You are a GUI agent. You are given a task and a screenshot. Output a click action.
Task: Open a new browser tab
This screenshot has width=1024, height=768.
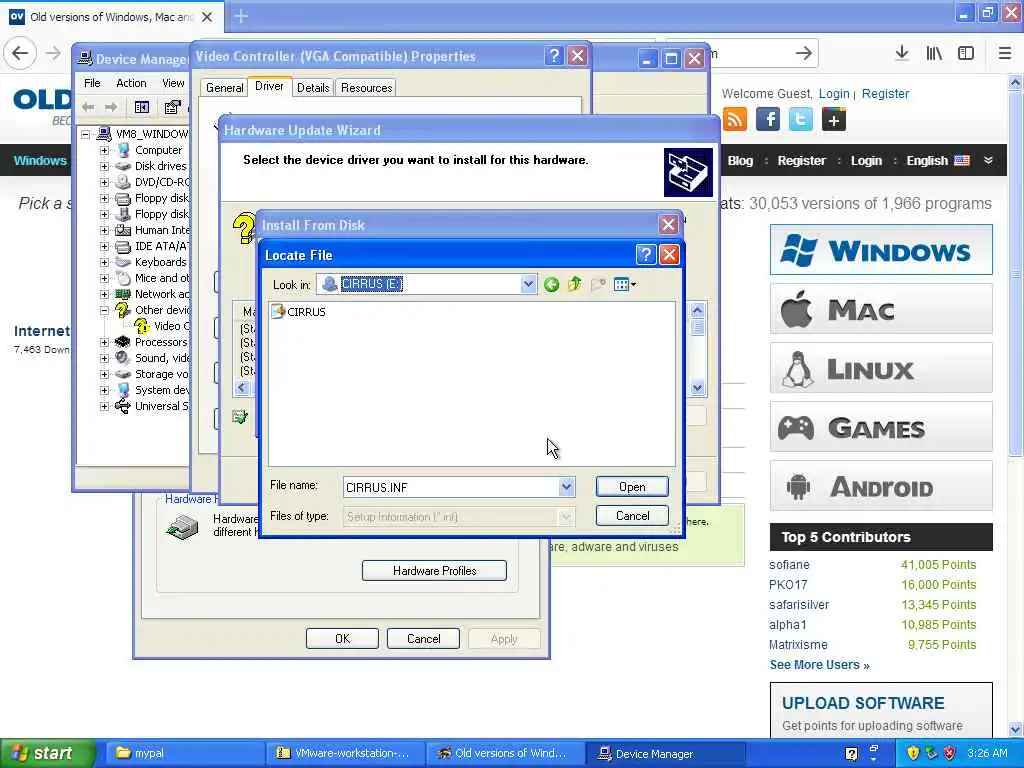point(241,16)
